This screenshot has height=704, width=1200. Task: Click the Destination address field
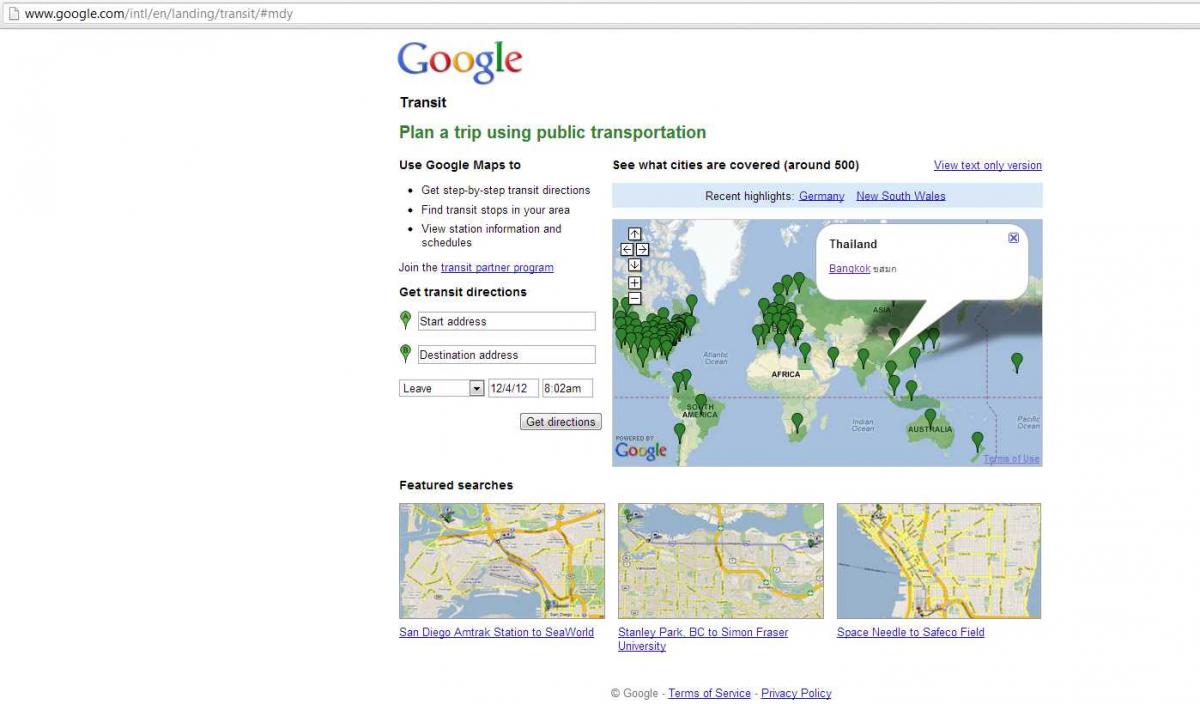(x=506, y=355)
